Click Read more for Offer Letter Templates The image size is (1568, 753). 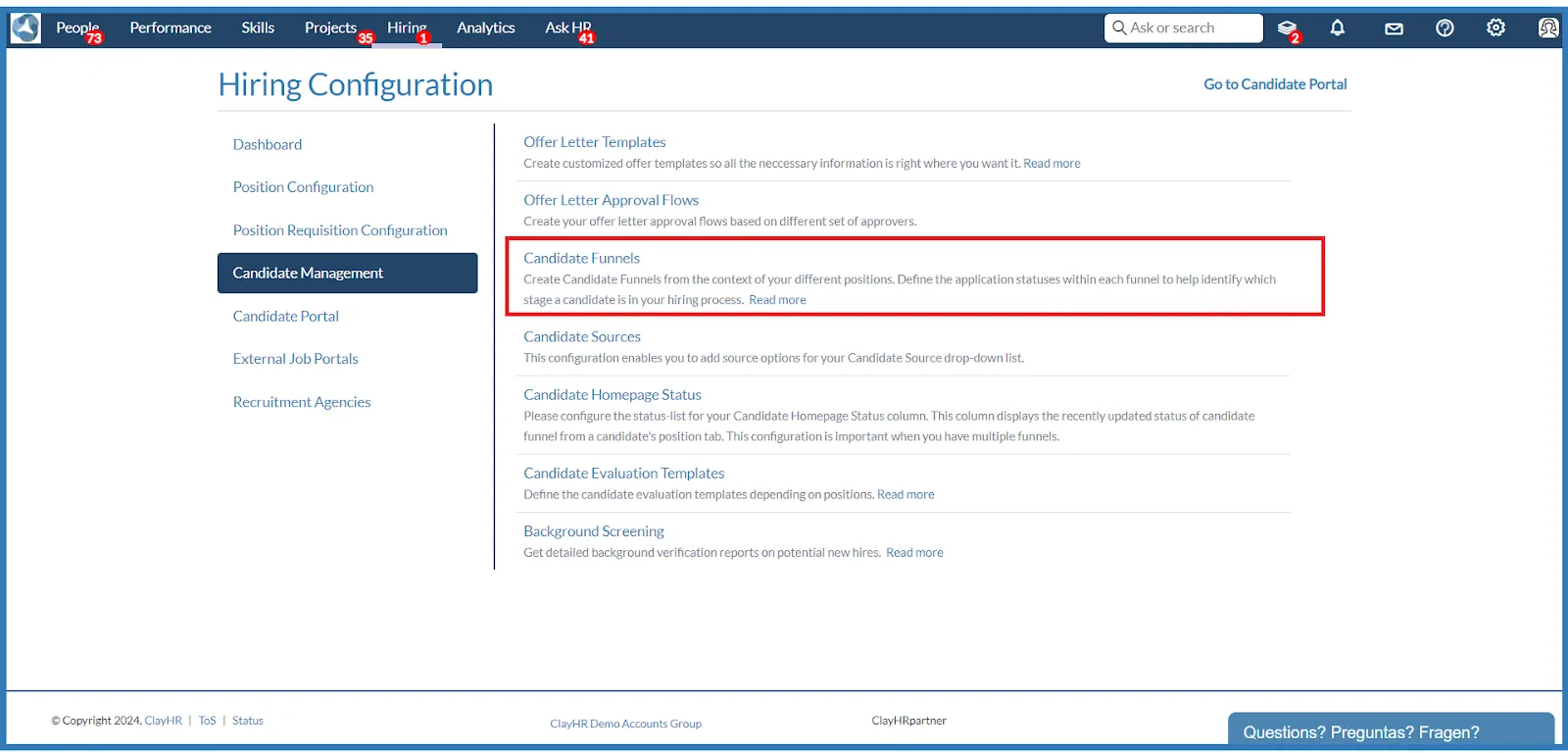[x=1053, y=164]
